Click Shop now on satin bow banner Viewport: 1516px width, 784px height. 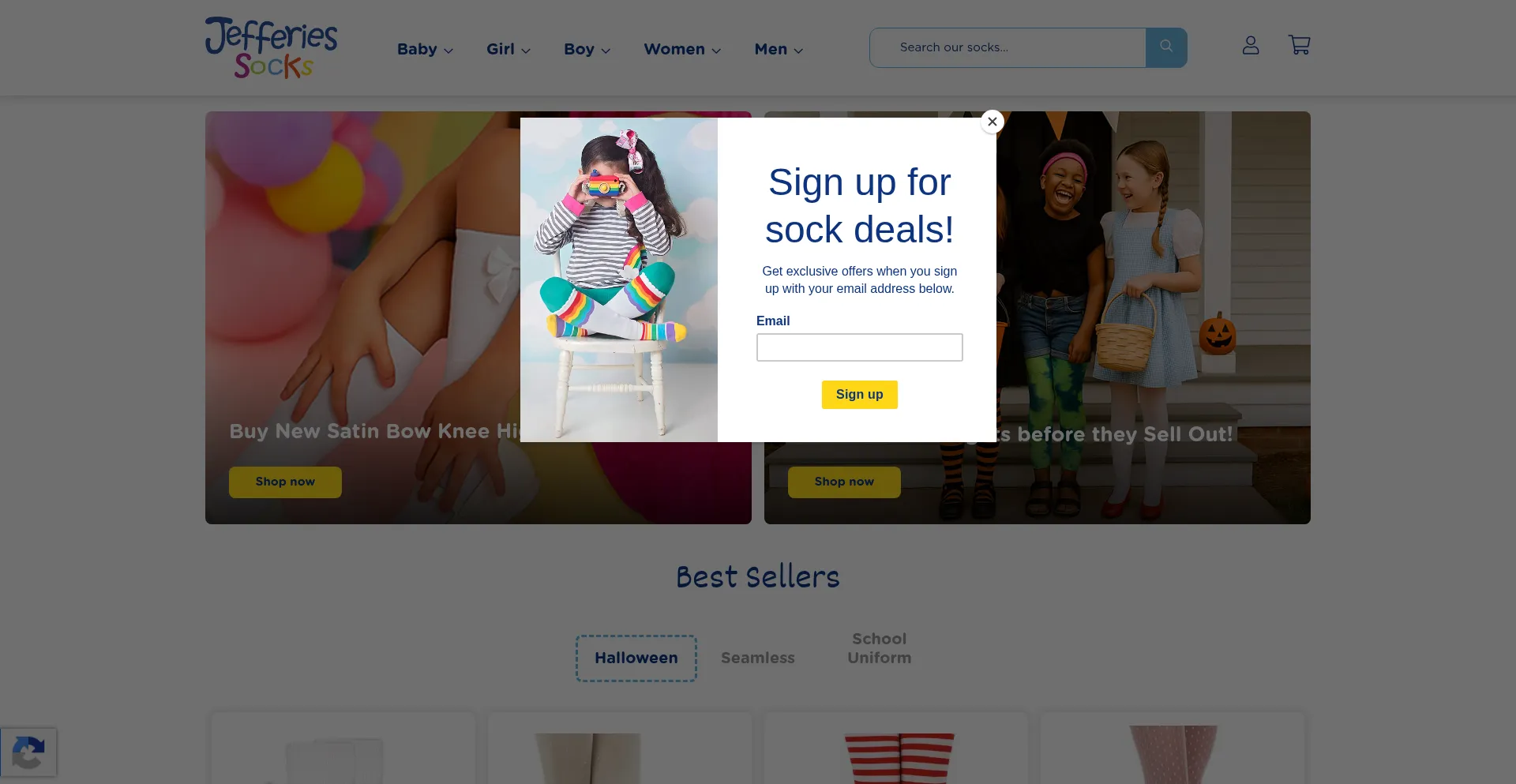pyautogui.click(x=285, y=482)
